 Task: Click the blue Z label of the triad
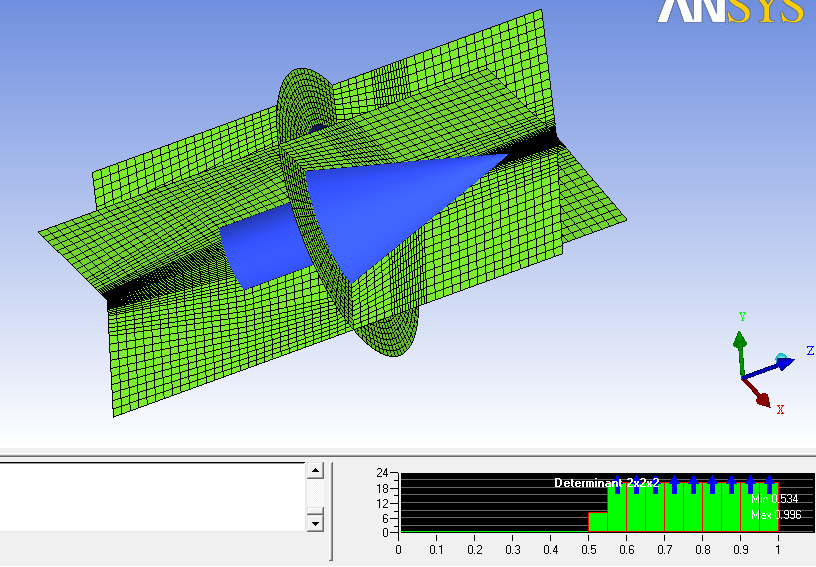click(x=809, y=351)
